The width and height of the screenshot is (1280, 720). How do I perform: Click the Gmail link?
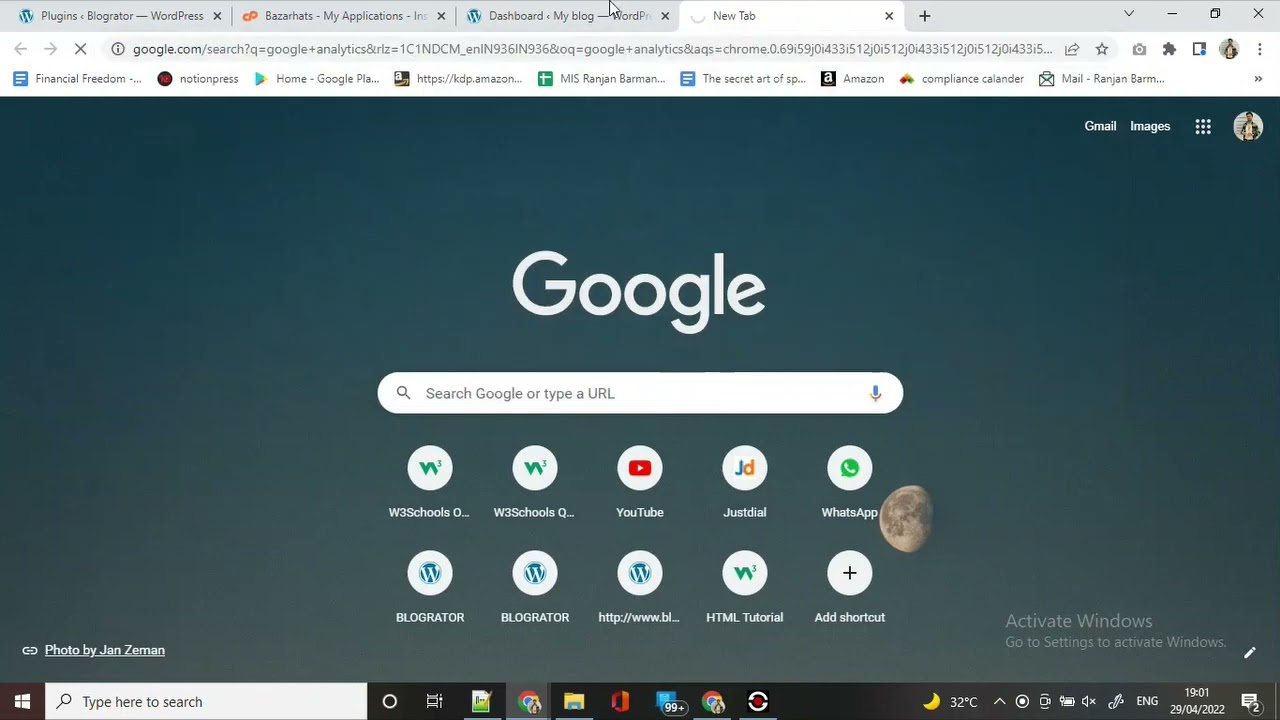pyautogui.click(x=1100, y=126)
